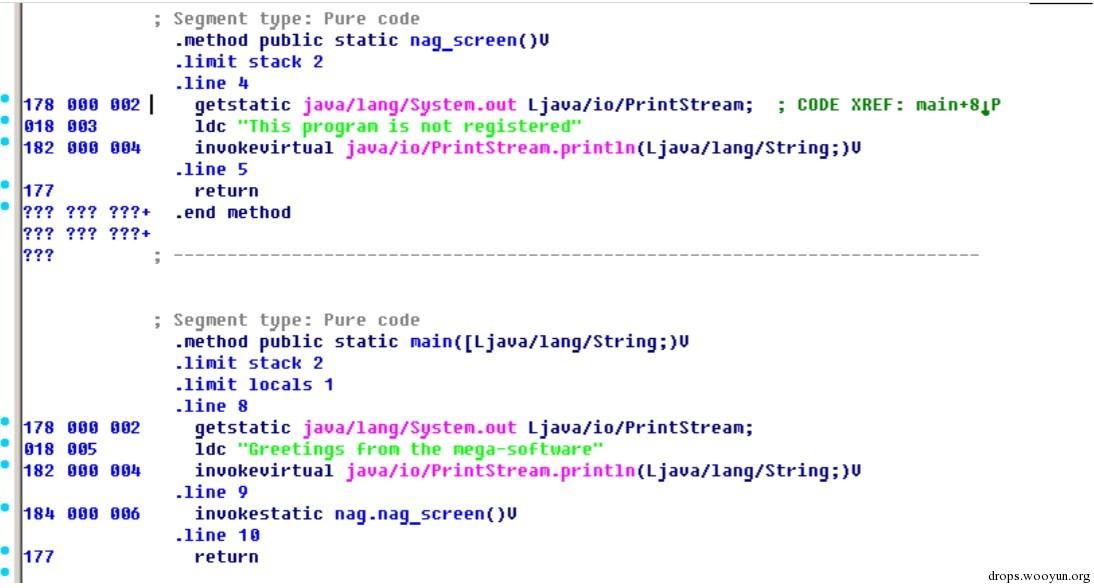The width and height of the screenshot is (1094, 588).
Task: Click breakpoint dot next to "This program is not registered" ldc
Action: (5, 120)
